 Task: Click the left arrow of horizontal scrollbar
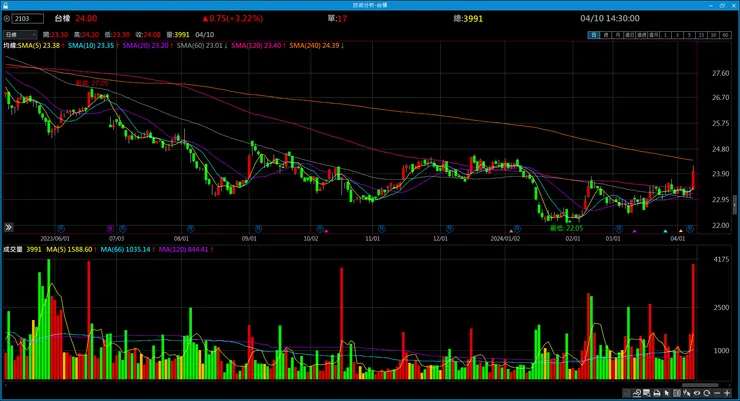click(x=6, y=385)
